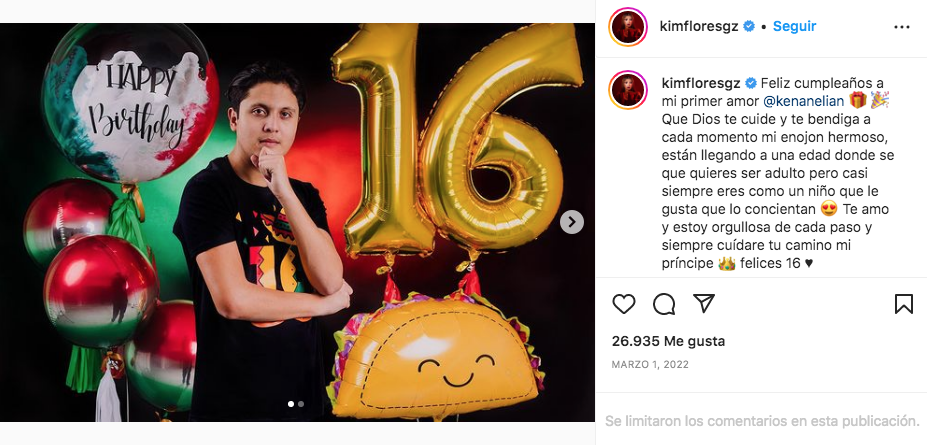Select the second carousel indicator dot
The image size is (927, 445).
coord(301,404)
